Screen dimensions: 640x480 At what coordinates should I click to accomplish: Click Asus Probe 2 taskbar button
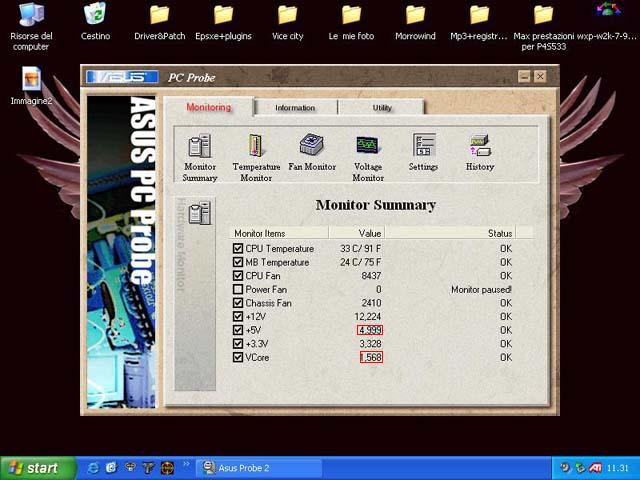[259, 468]
